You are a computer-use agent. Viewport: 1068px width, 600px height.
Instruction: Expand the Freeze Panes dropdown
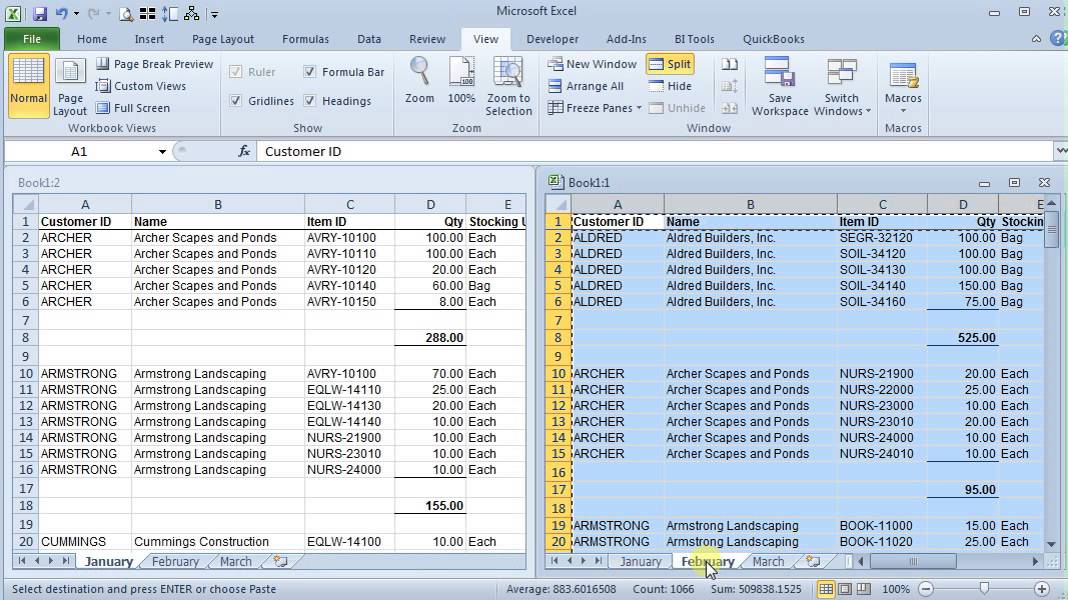coord(639,108)
